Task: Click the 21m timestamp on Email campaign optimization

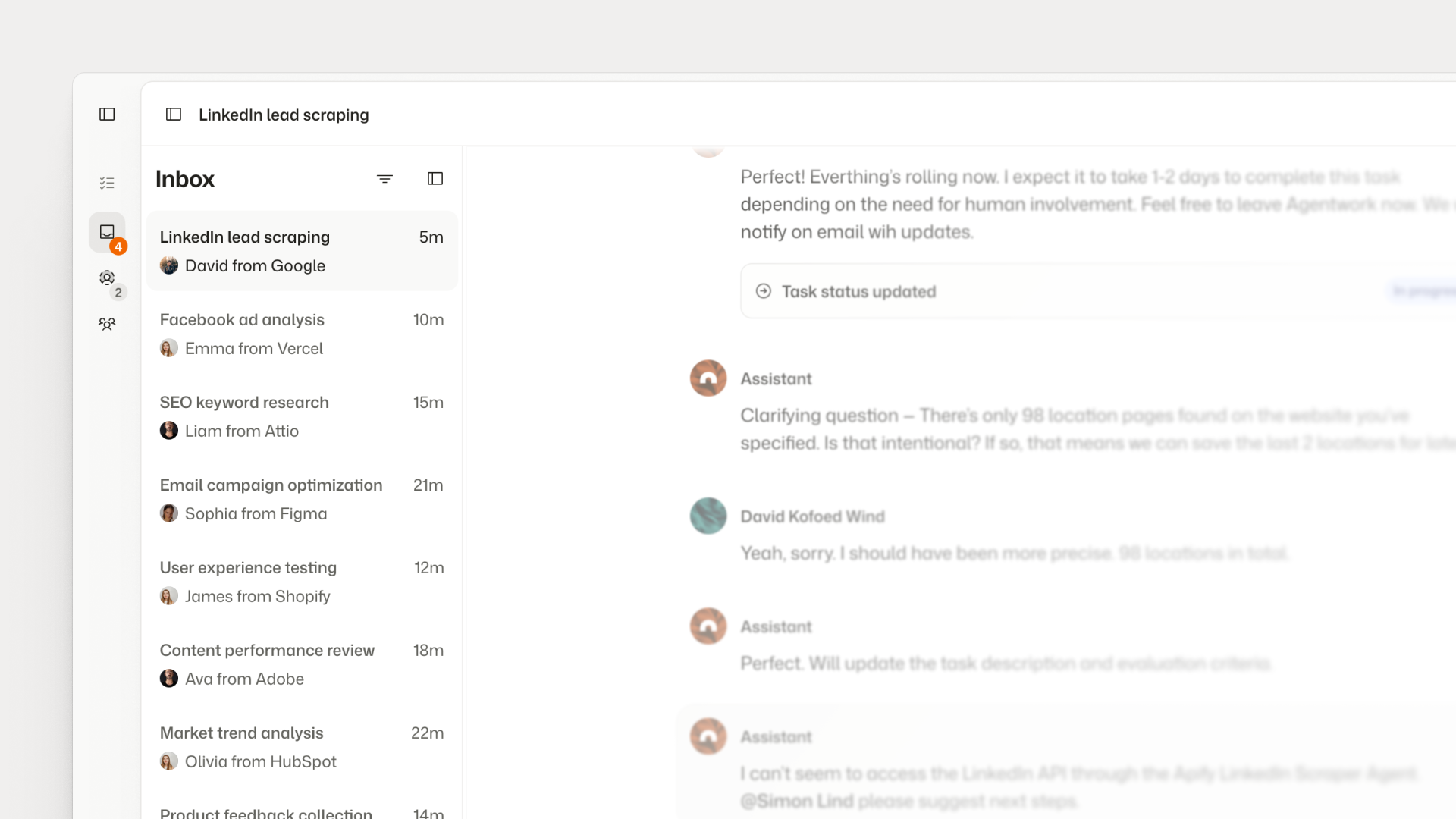Action: pos(428,485)
